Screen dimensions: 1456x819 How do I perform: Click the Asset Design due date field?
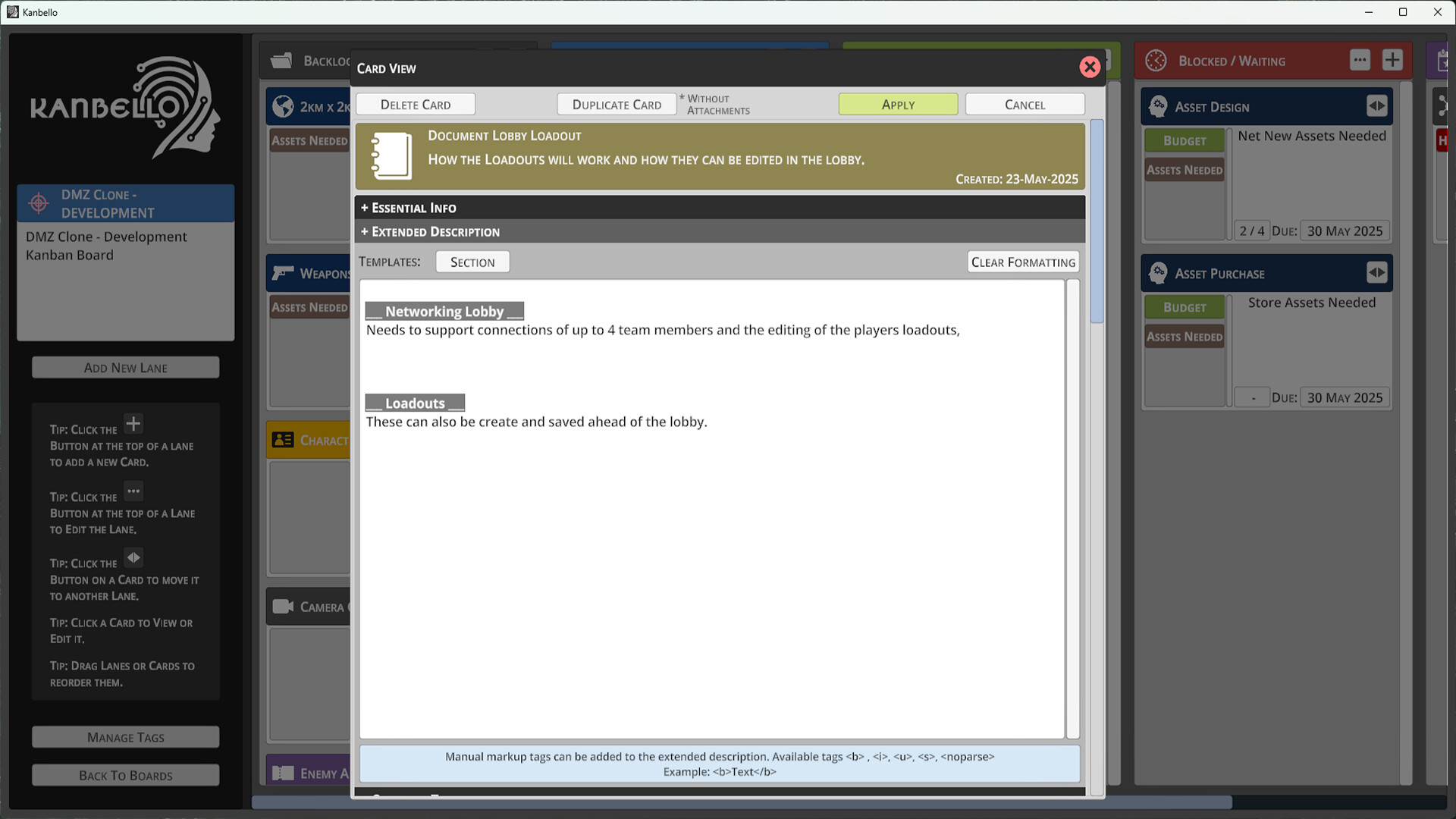[1345, 231]
